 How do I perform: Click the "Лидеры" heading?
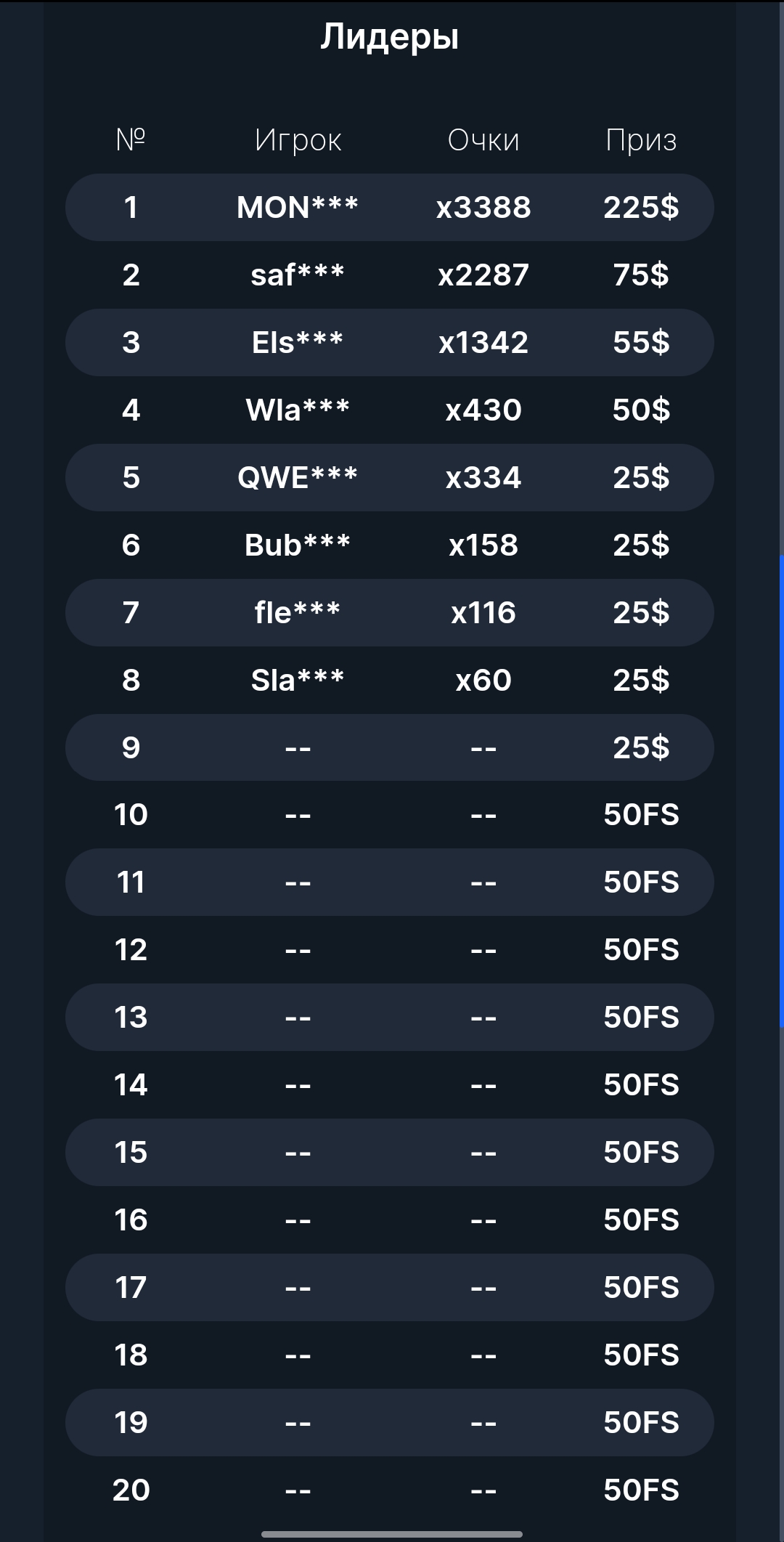pyautogui.click(x=390, y=36)
